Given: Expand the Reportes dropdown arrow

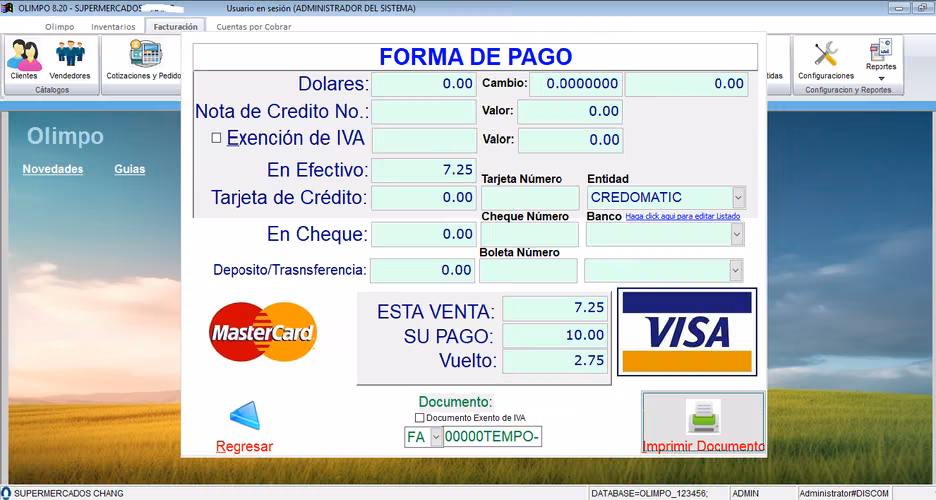Looking at the screenshot, I should click(881, 78).
